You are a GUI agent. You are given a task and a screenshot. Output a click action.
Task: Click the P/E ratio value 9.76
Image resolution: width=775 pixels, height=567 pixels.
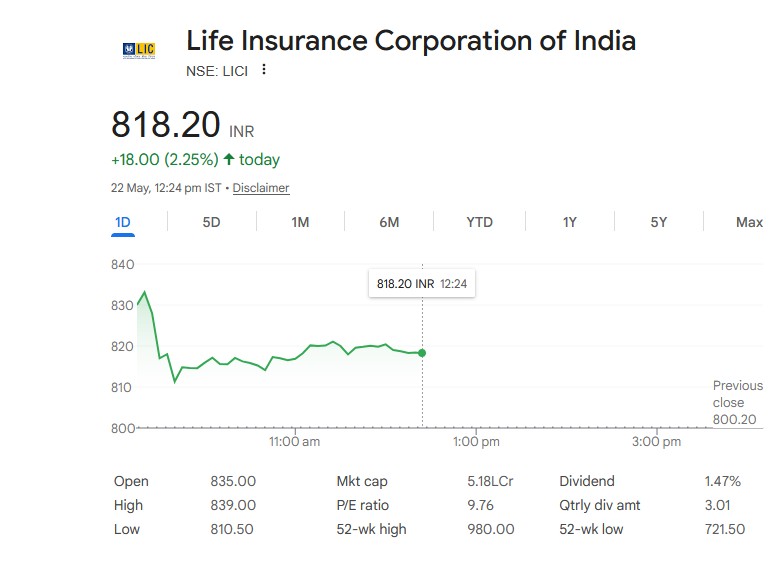480,505
